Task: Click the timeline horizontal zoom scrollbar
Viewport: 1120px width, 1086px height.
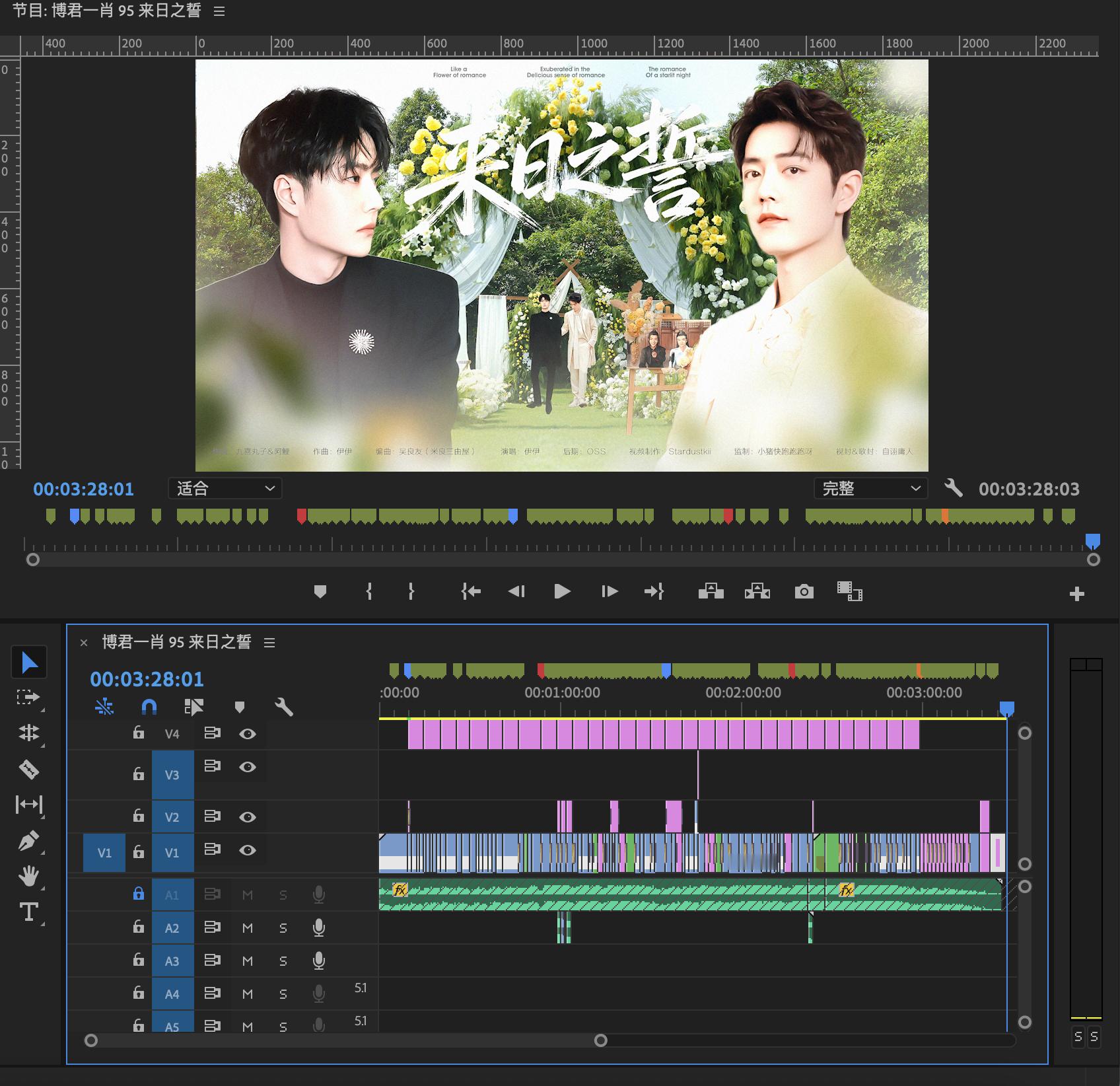Action: [346, 1040]
